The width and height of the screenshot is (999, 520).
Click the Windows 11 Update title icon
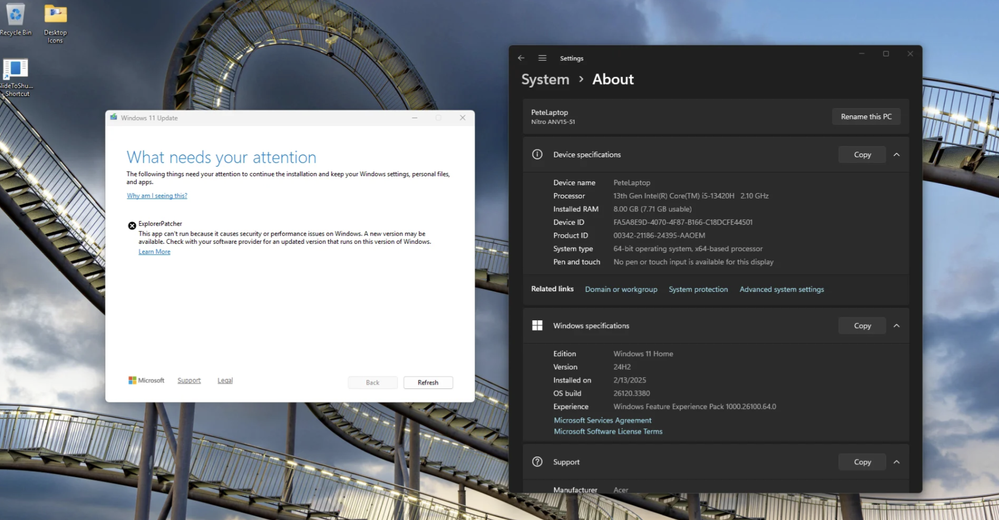(113, 117)
